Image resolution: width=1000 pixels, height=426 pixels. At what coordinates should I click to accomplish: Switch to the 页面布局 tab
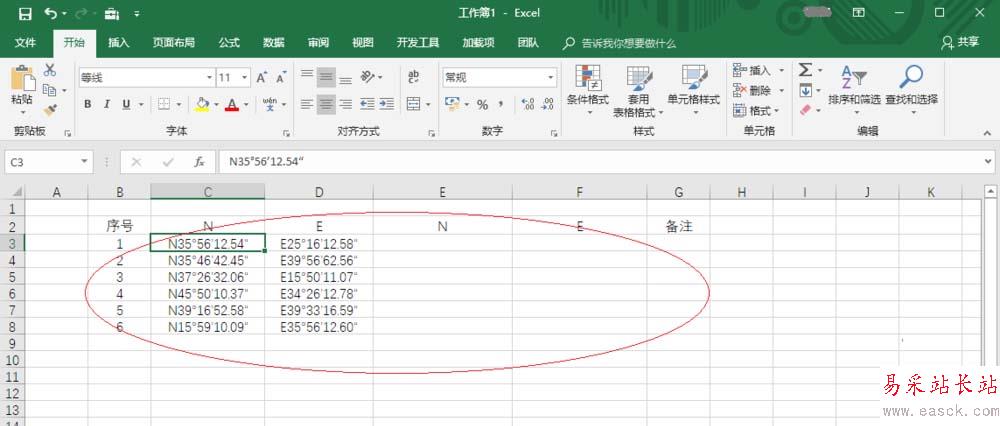[x=173, y=43]
